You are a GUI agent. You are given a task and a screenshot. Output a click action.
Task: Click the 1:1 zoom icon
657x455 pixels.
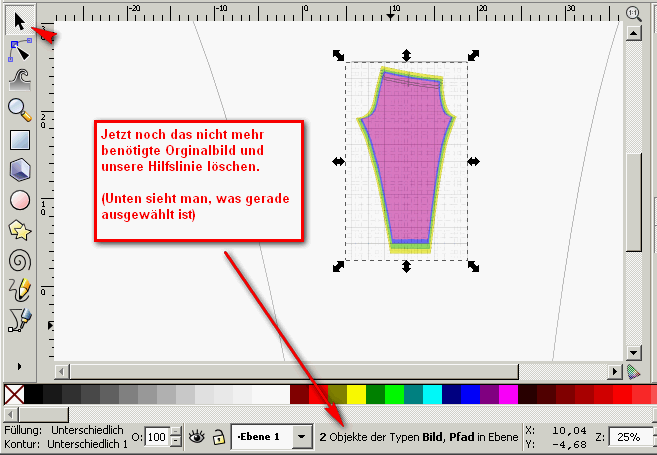click(x=633, y=12)
